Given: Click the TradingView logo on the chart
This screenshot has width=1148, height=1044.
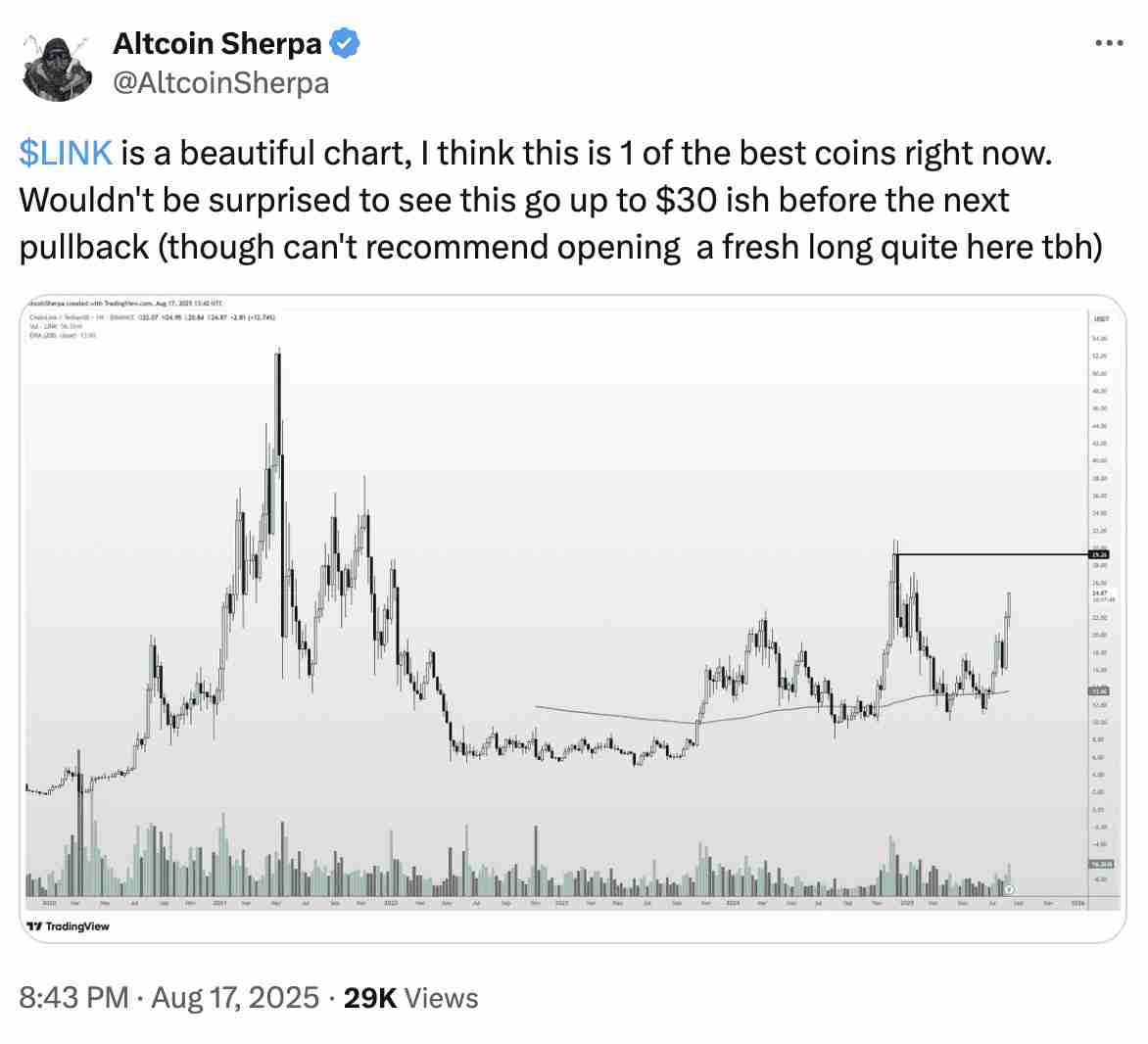Looking at the screenshot, I should pos(69,926).
